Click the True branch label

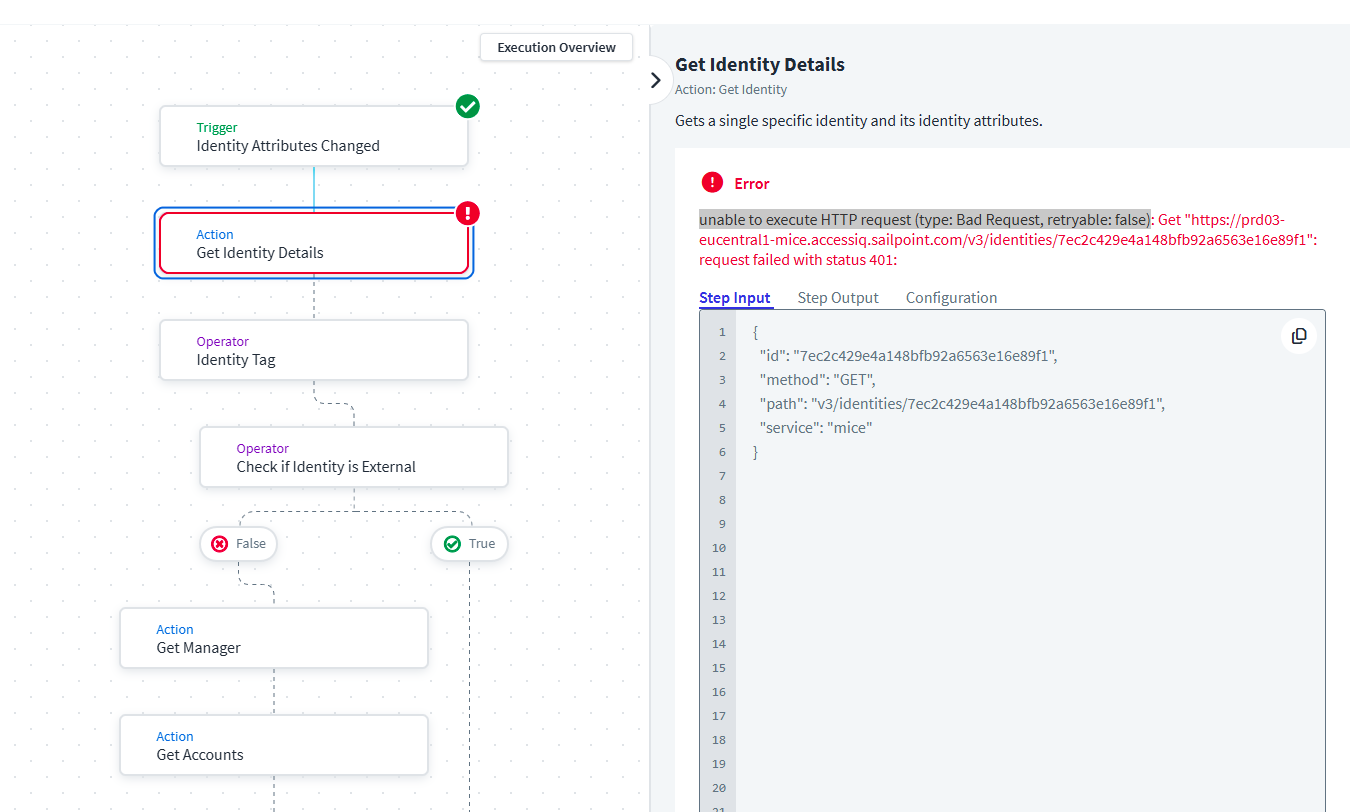pos(482,544)
